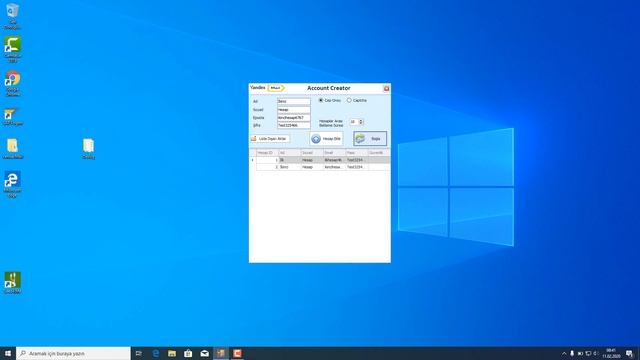Click the wait-time number spinner
The width and height of the screenshot is (640, 360).
356,122
